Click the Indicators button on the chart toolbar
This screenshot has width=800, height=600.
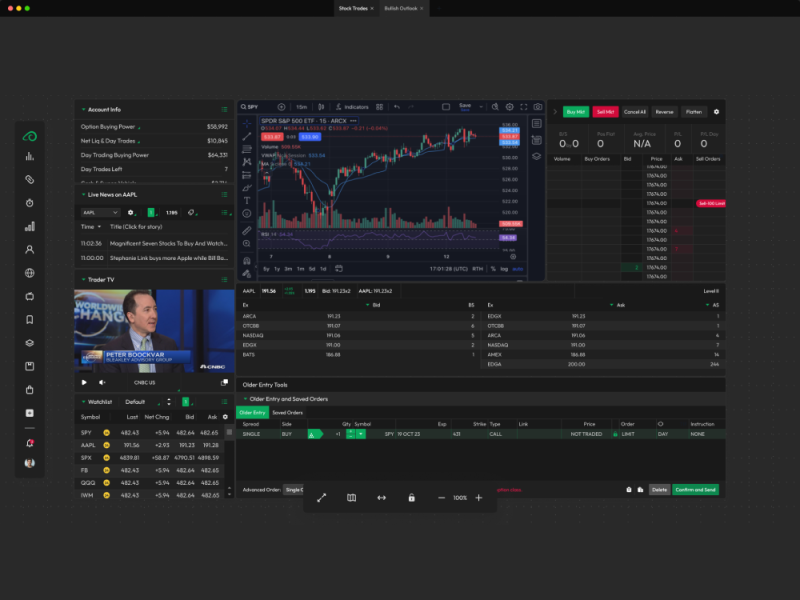coord(353,107)
